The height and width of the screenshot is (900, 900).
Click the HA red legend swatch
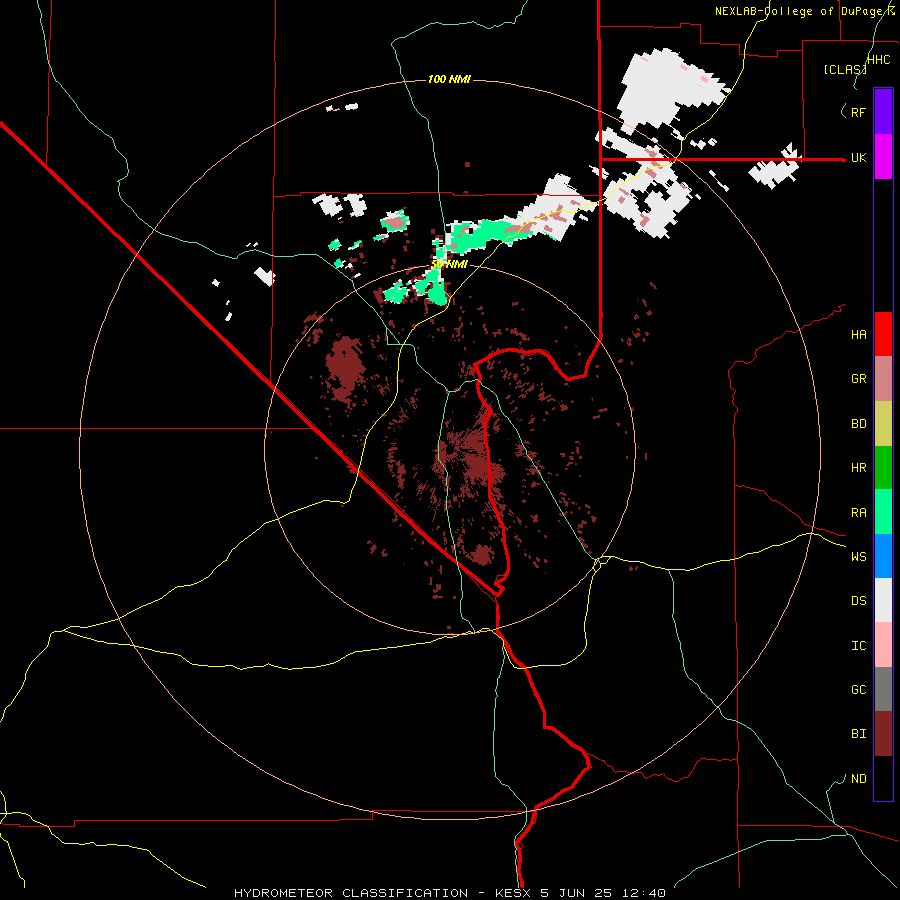883,334
